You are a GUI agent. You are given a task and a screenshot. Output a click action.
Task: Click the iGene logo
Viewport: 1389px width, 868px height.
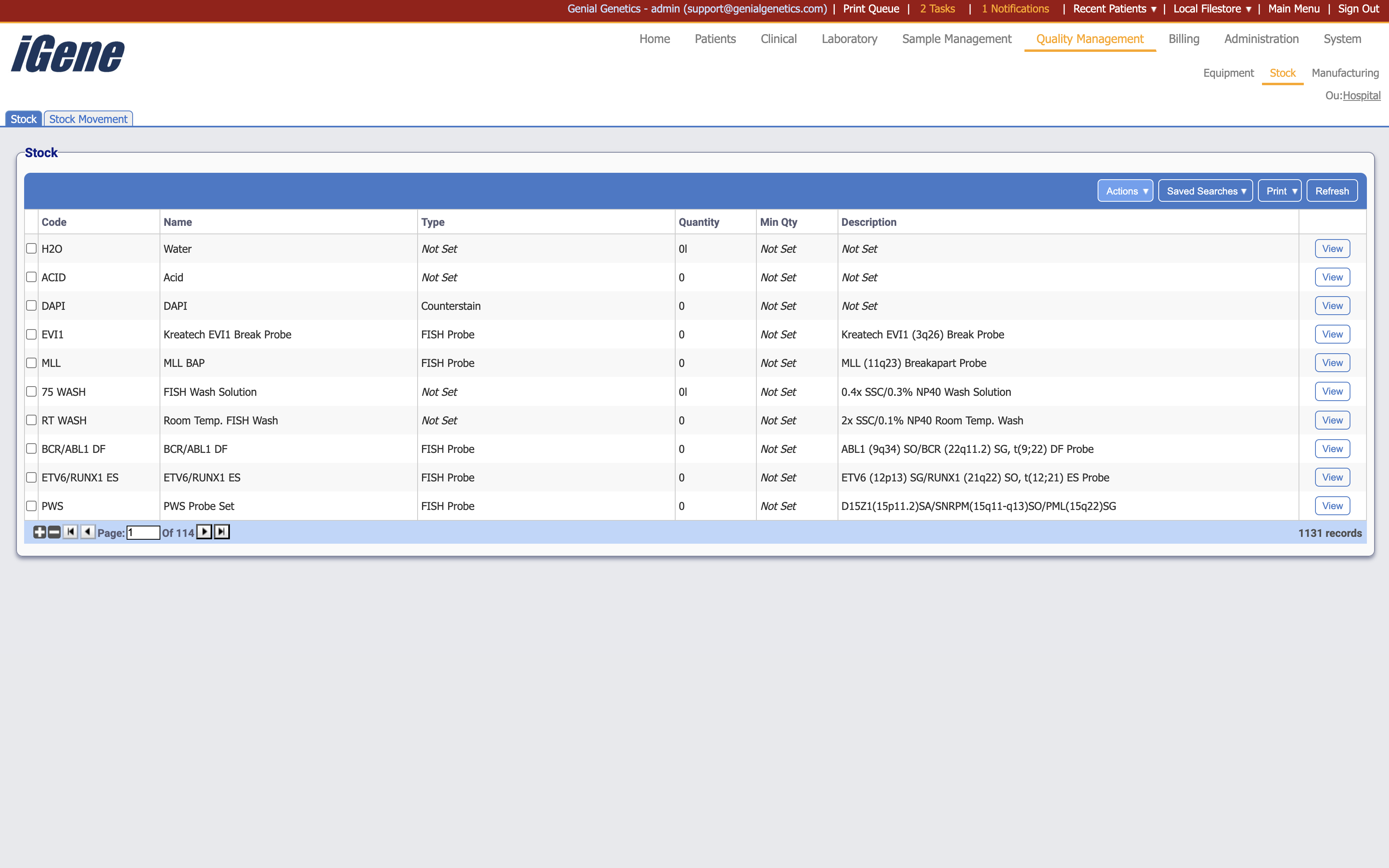pyautogui.click(x=68, y=54)
